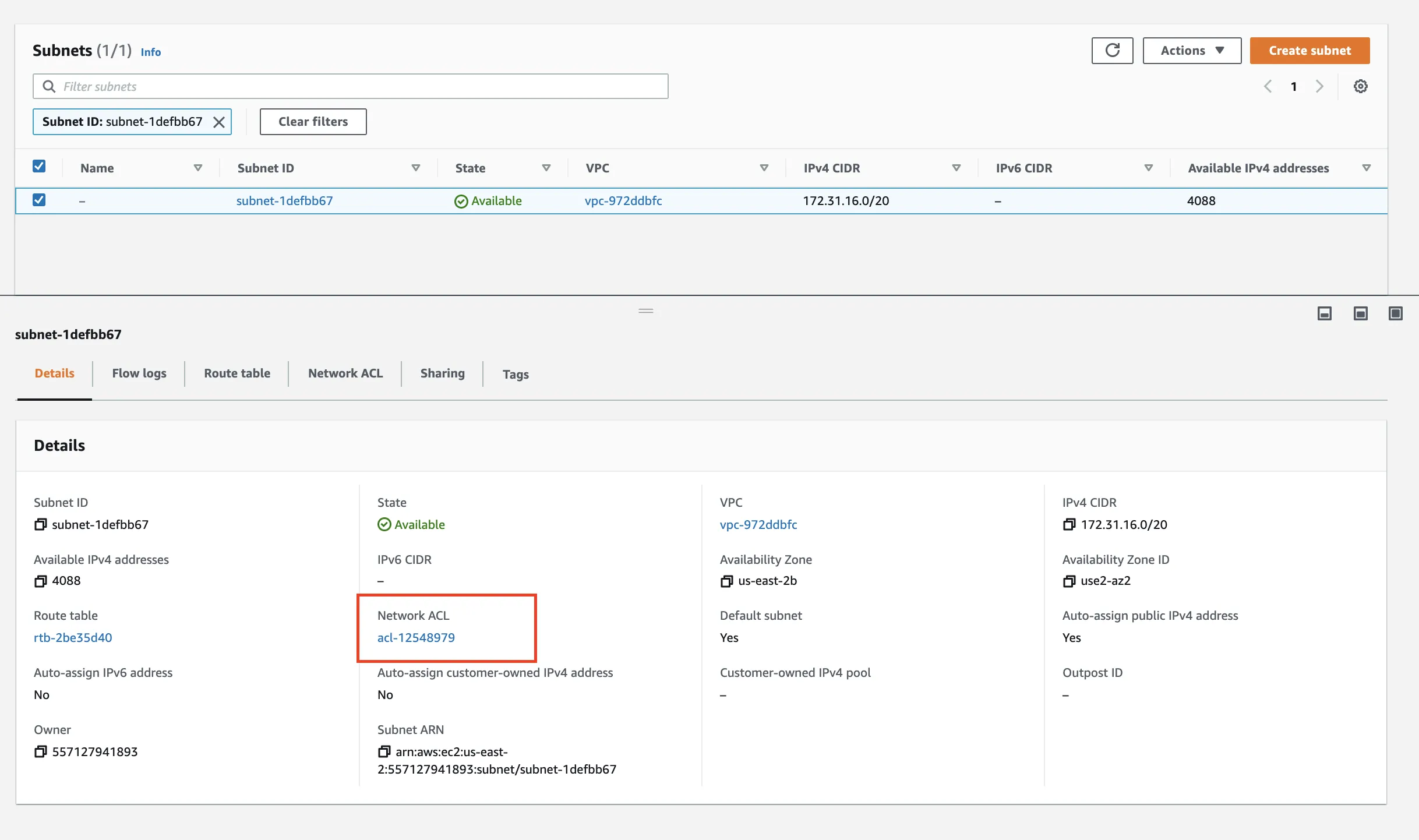Copy Availability Zone us-east-2b icon

tap(726, 581)
